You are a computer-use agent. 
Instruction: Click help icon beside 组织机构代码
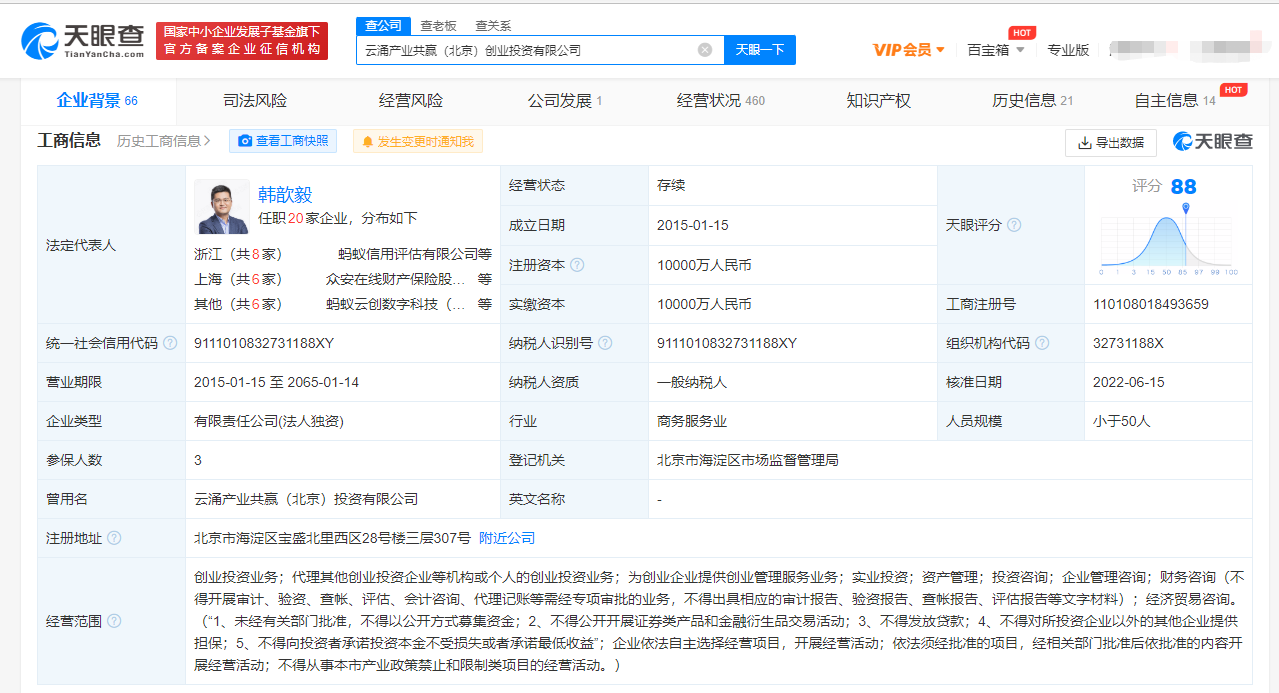(x=1042, y=343)
